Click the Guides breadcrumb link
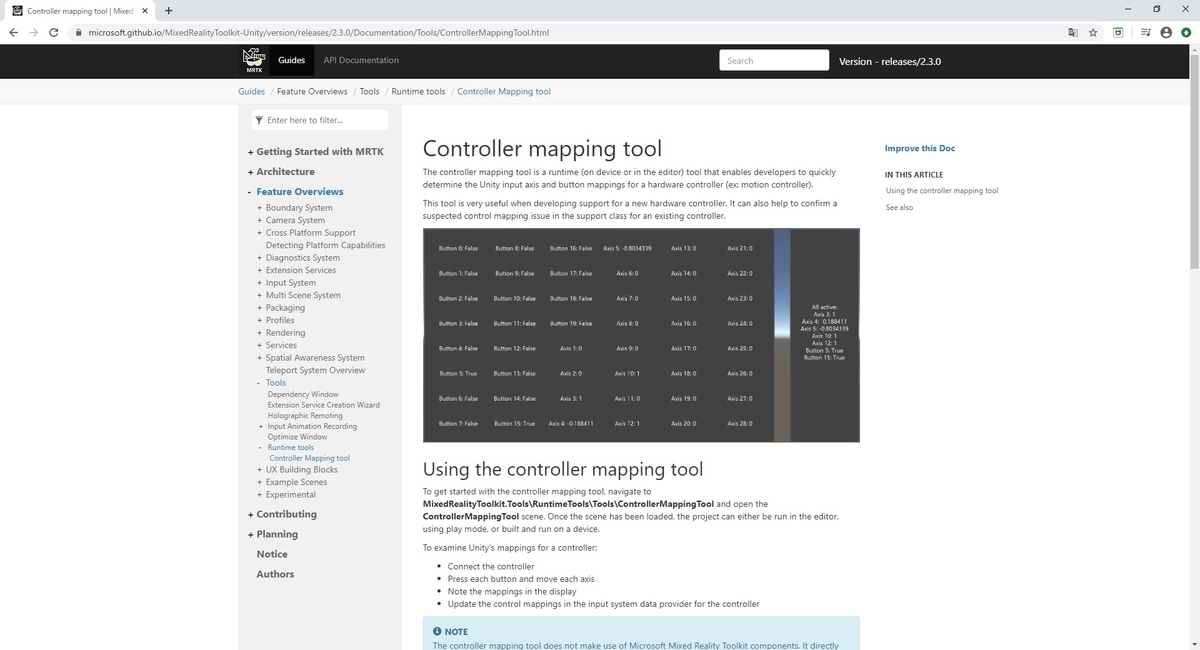 (251, 91)
